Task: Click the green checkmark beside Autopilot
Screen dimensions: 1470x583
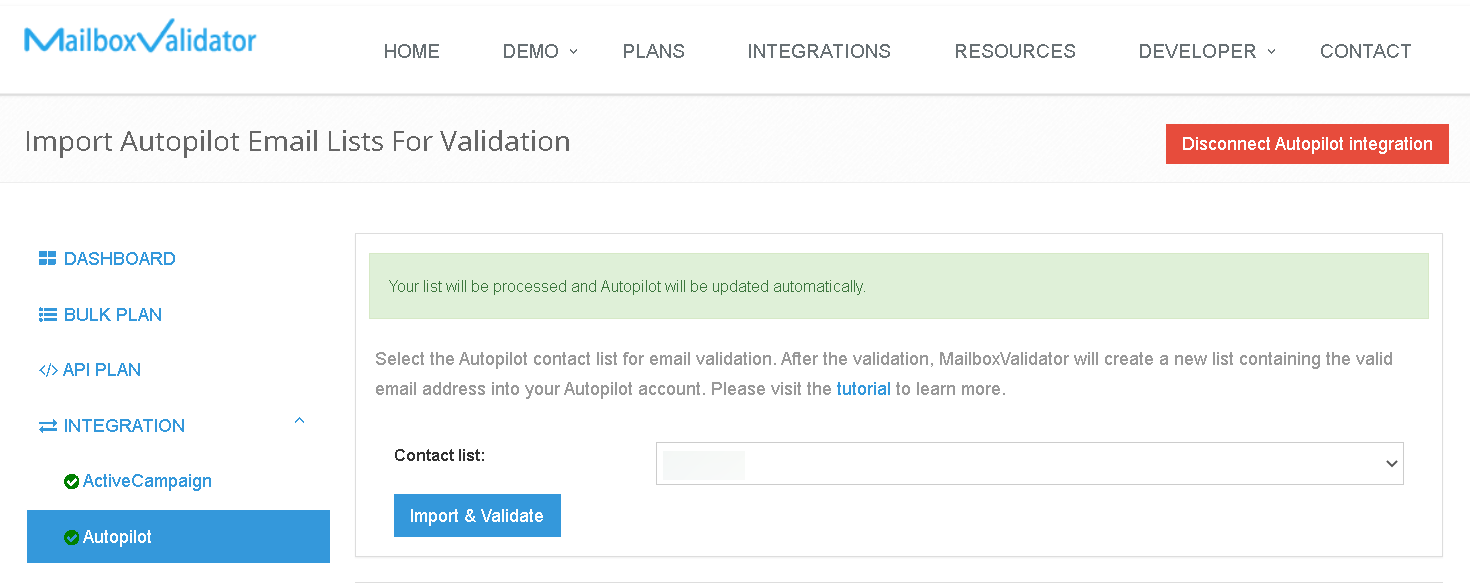Action: (x=71, y=536)
